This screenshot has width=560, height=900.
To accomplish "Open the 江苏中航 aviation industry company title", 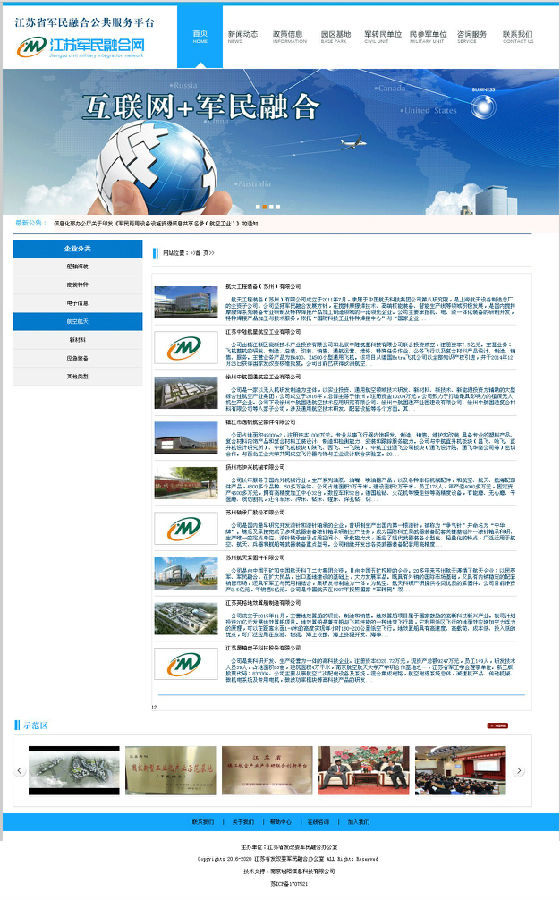I will [x=263, y=332].
